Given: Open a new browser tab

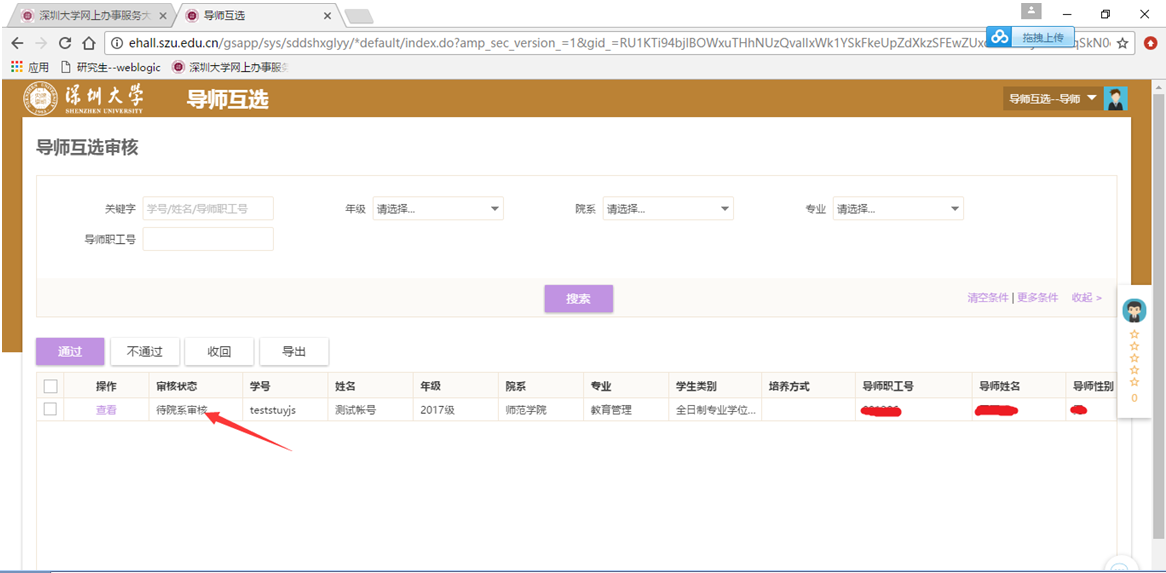Looking at the screenshot, I should click(360, 16).
